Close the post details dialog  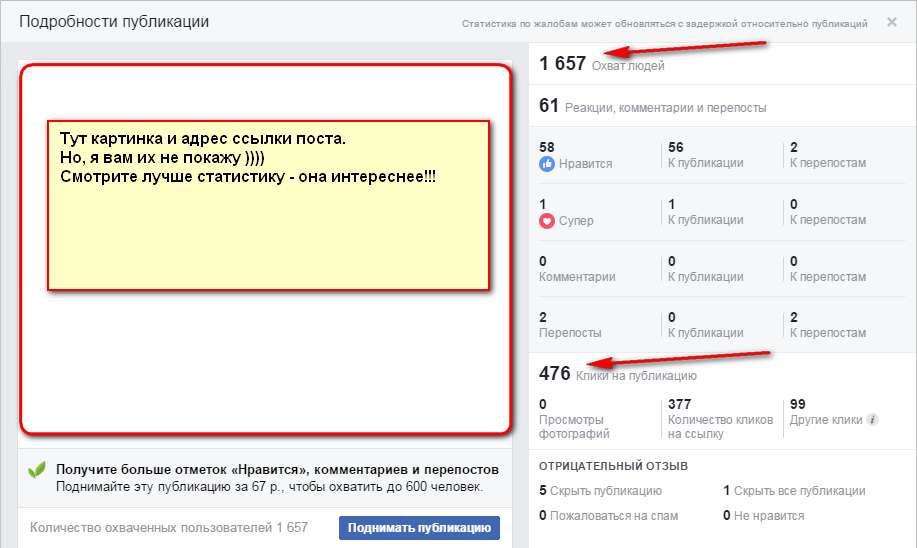pyautogui.click(x=891, y=22)
